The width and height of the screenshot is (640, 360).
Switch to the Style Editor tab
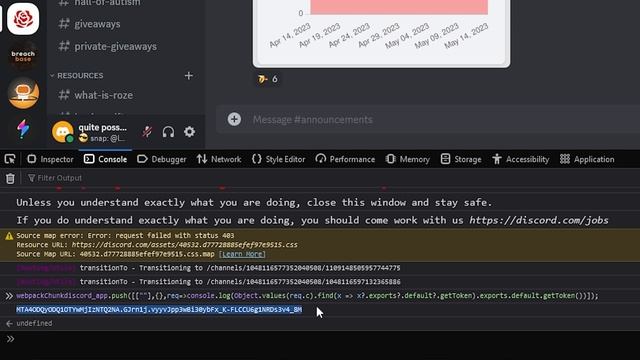[278, 159]
